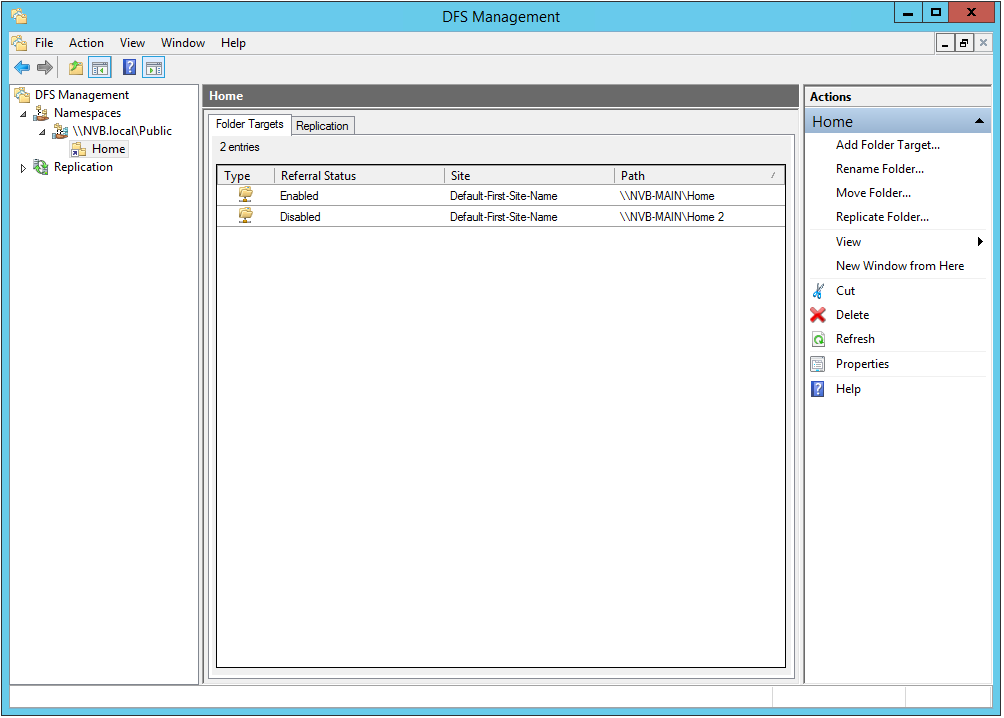Click the Cut scissors icon
The height and width of the screenshot is (718, 1004).
[x=818, y=291]
